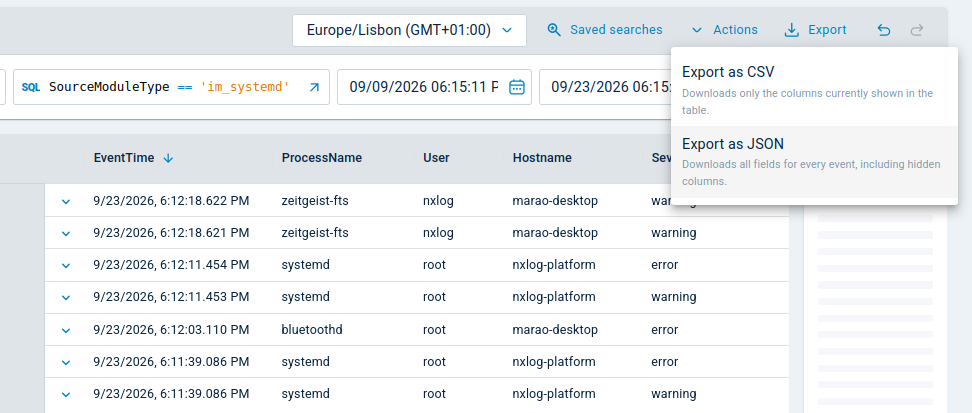The height and width of the screenshot is (413, 972).
Task: Expand the zeitgeist-fts row at 6:12:18.621 PM
Action: click(x=66, y=233)
